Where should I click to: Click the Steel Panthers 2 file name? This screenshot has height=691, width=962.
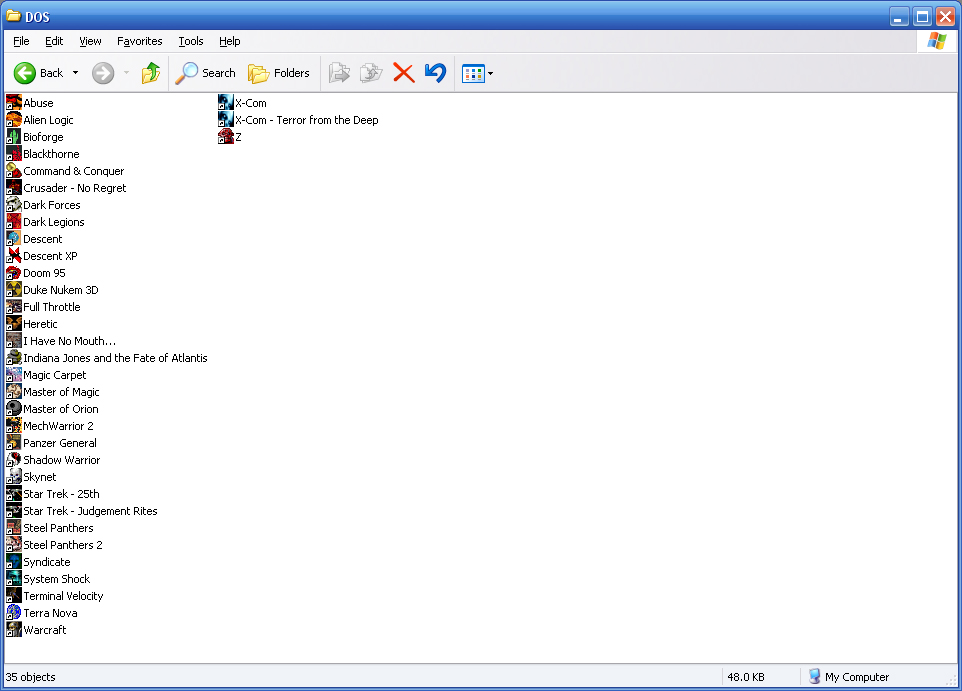click(x=63, y=545)
